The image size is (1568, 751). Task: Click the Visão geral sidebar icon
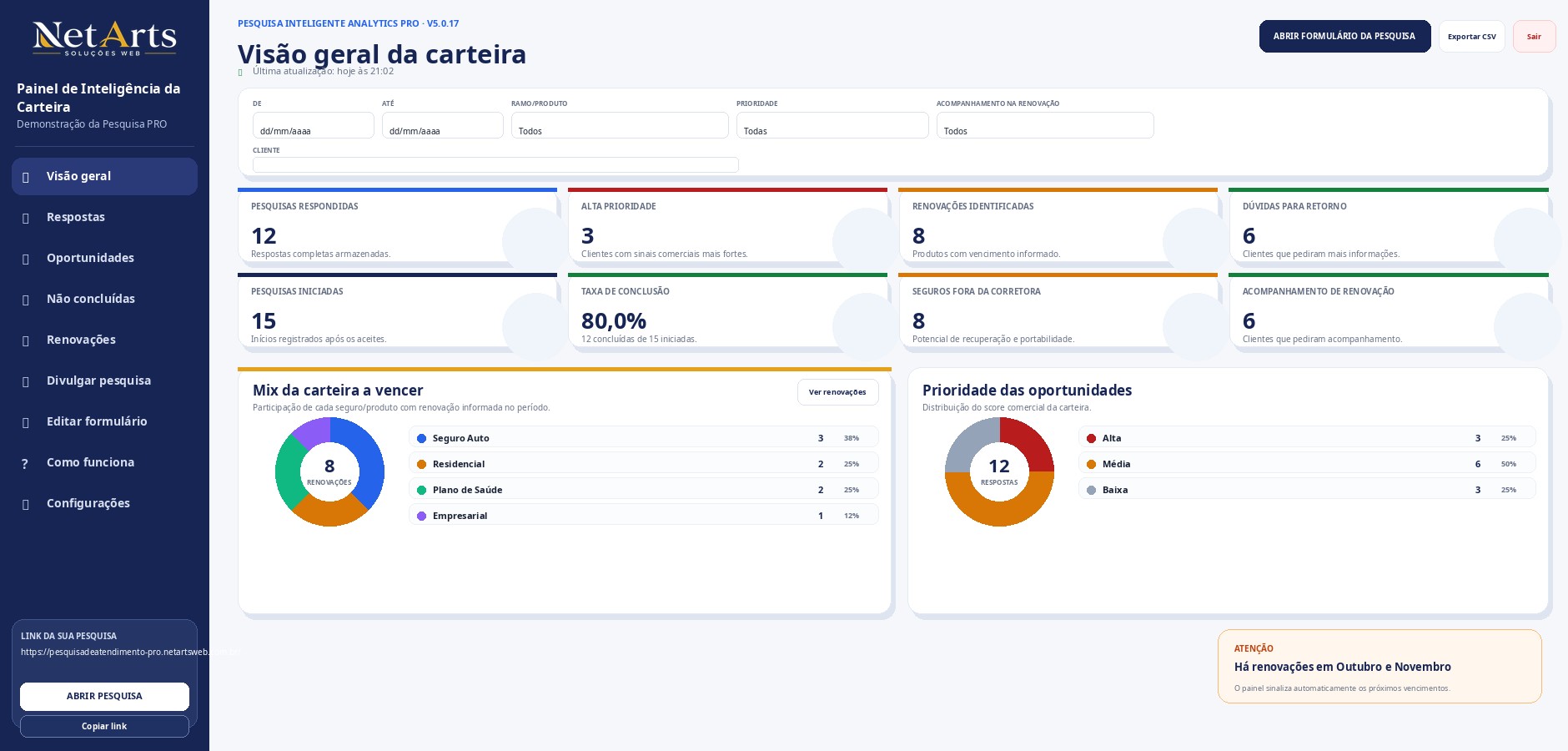point(26,177)
